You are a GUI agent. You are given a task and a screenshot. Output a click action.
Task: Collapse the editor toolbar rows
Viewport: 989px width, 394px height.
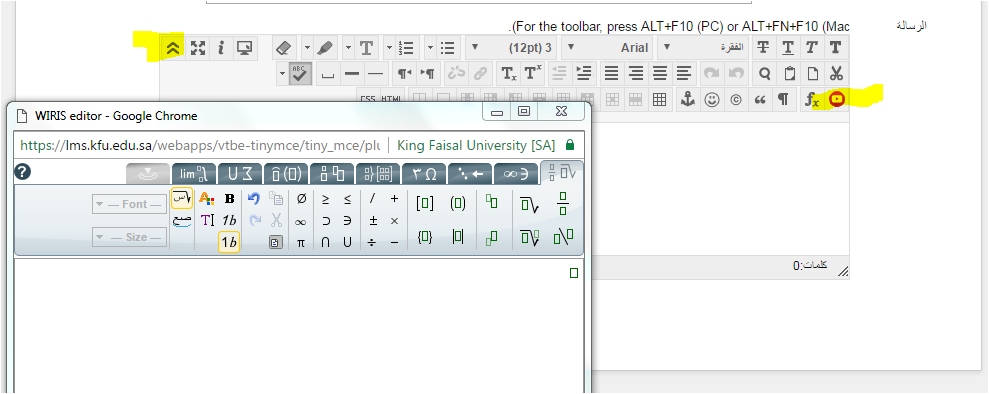(173, 48)
